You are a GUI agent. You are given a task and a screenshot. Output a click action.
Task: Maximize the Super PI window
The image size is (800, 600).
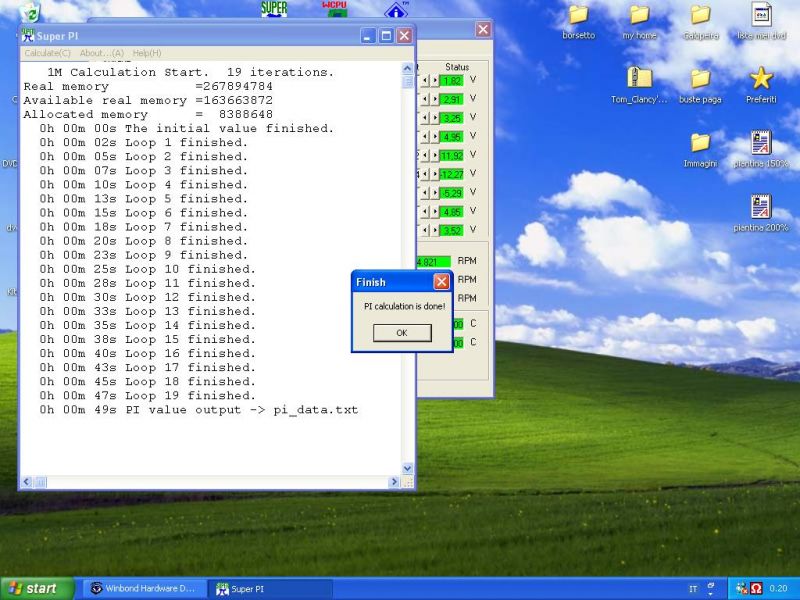(x=386, y=36)
